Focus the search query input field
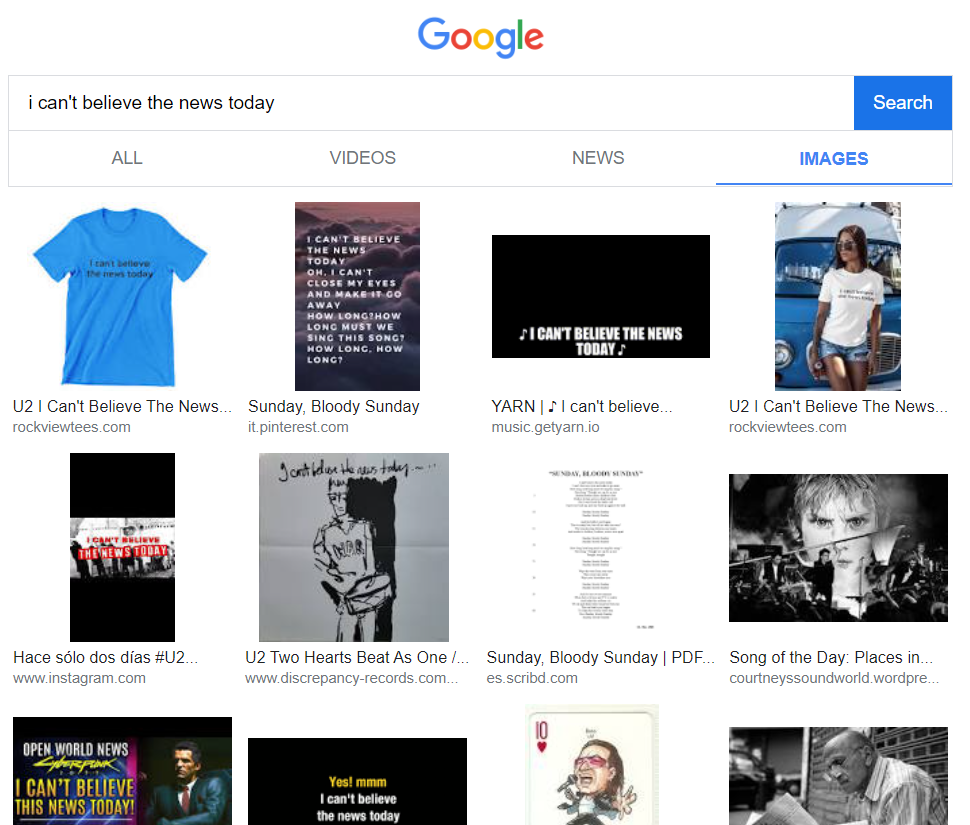970x825 pixels. pyautogui.click(x=430, y=102)
